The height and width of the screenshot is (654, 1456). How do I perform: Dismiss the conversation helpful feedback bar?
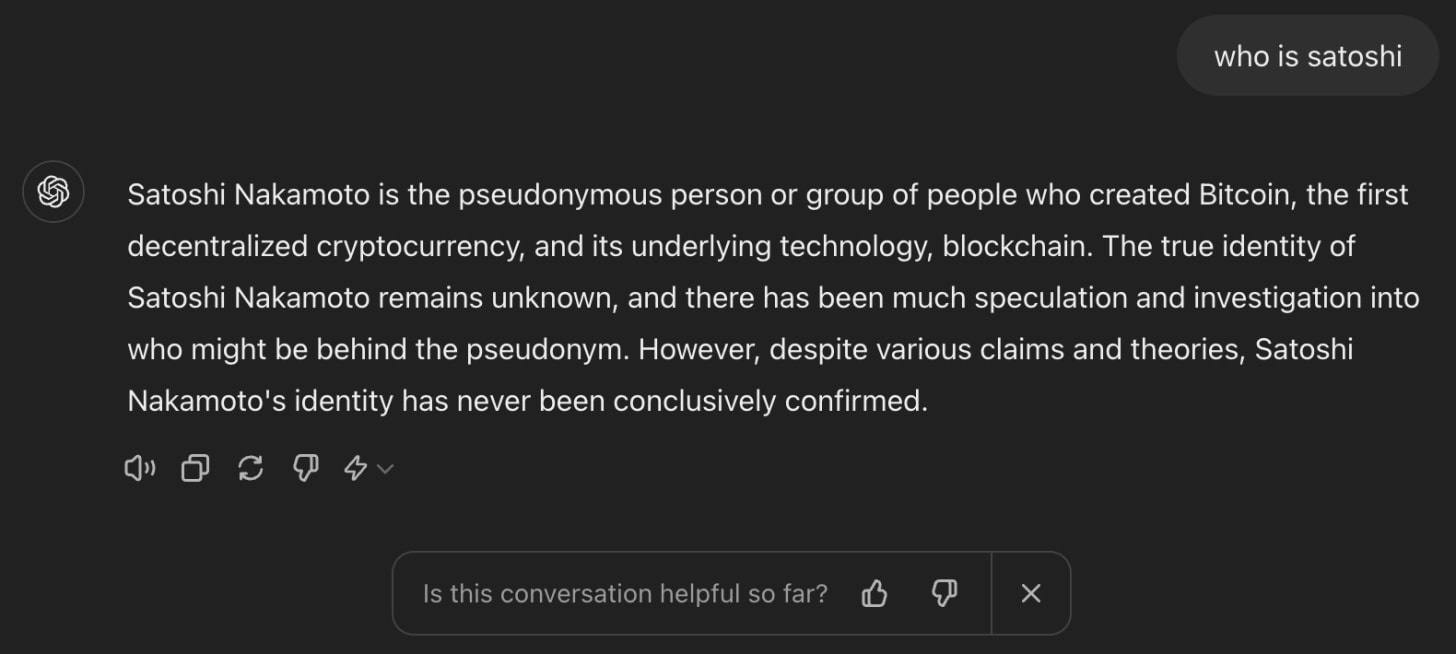[x=1031, y=594]
